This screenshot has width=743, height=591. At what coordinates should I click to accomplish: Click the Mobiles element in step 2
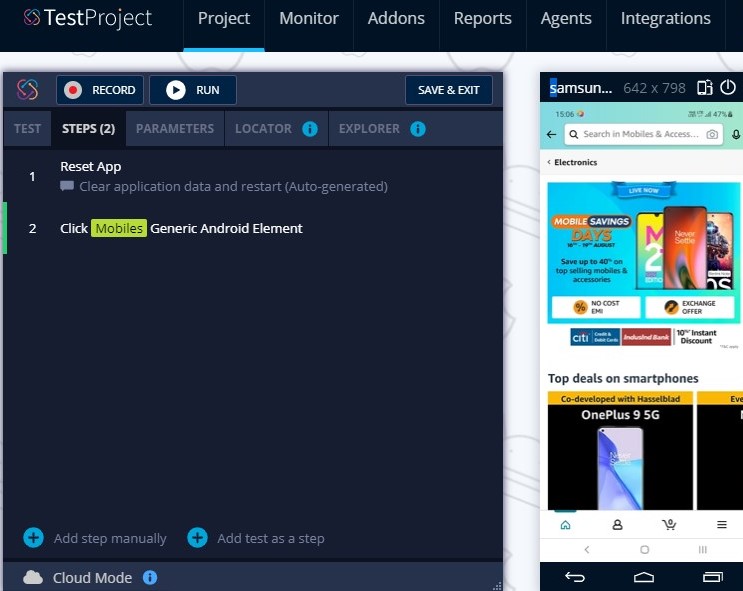[x=119, y=228]
